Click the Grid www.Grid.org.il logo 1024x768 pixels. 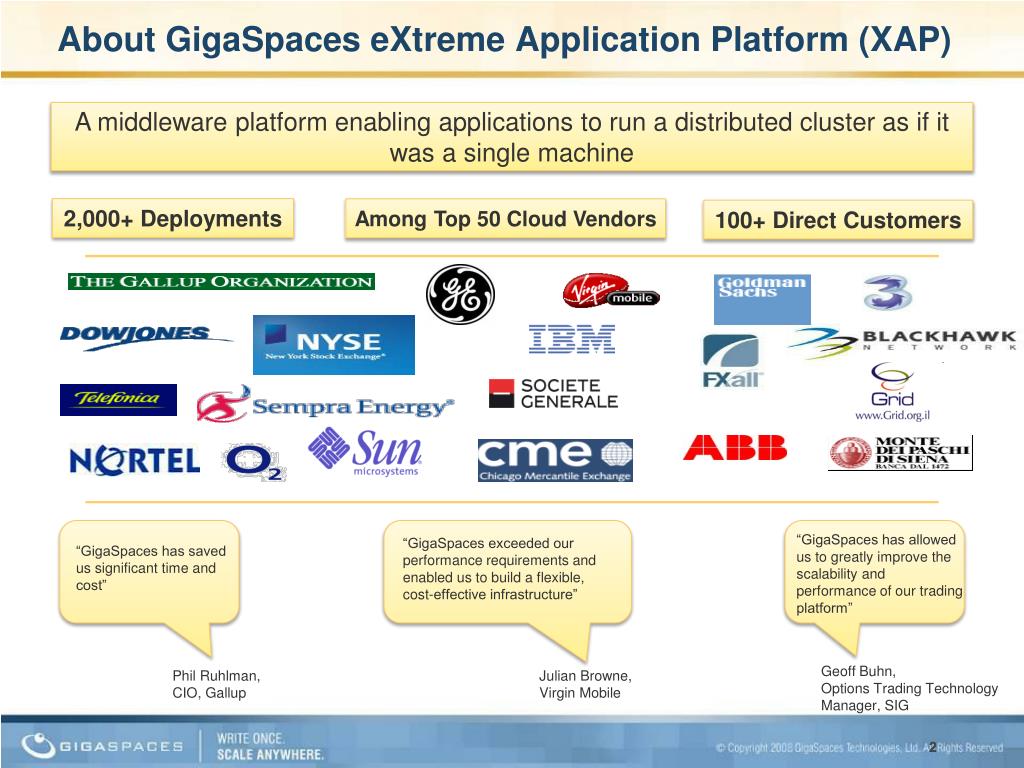(x=892, y=392)
